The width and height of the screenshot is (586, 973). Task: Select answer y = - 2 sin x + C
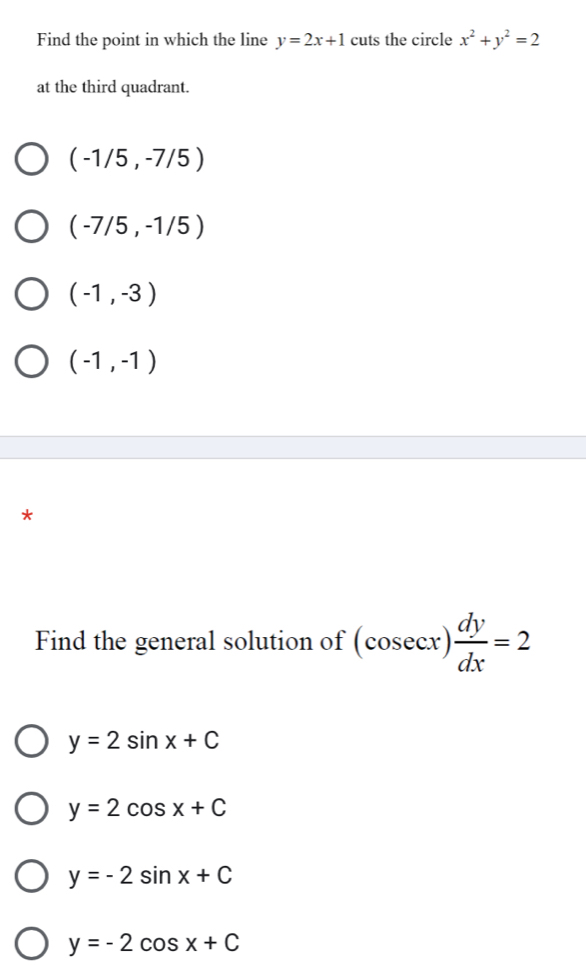coord(140,876)
